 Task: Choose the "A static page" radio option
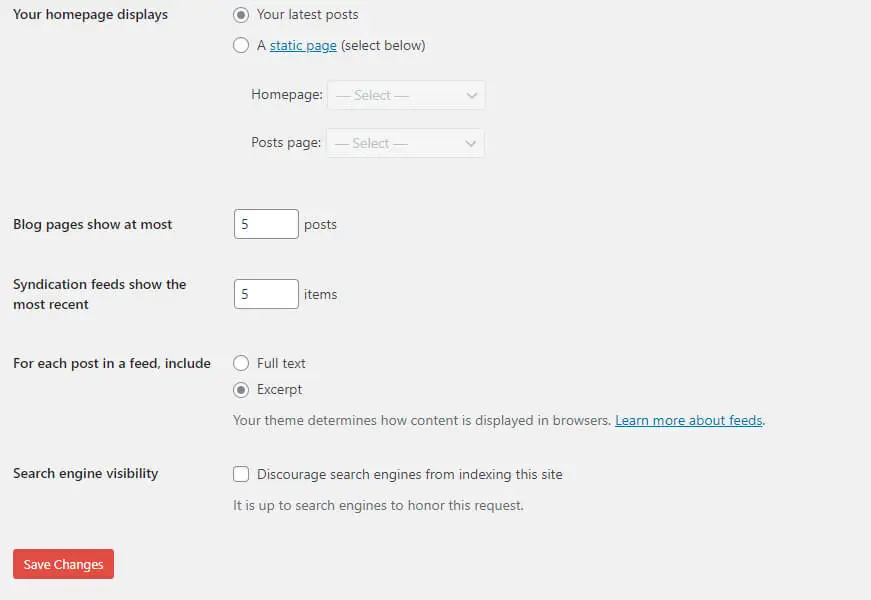(241, 45)
